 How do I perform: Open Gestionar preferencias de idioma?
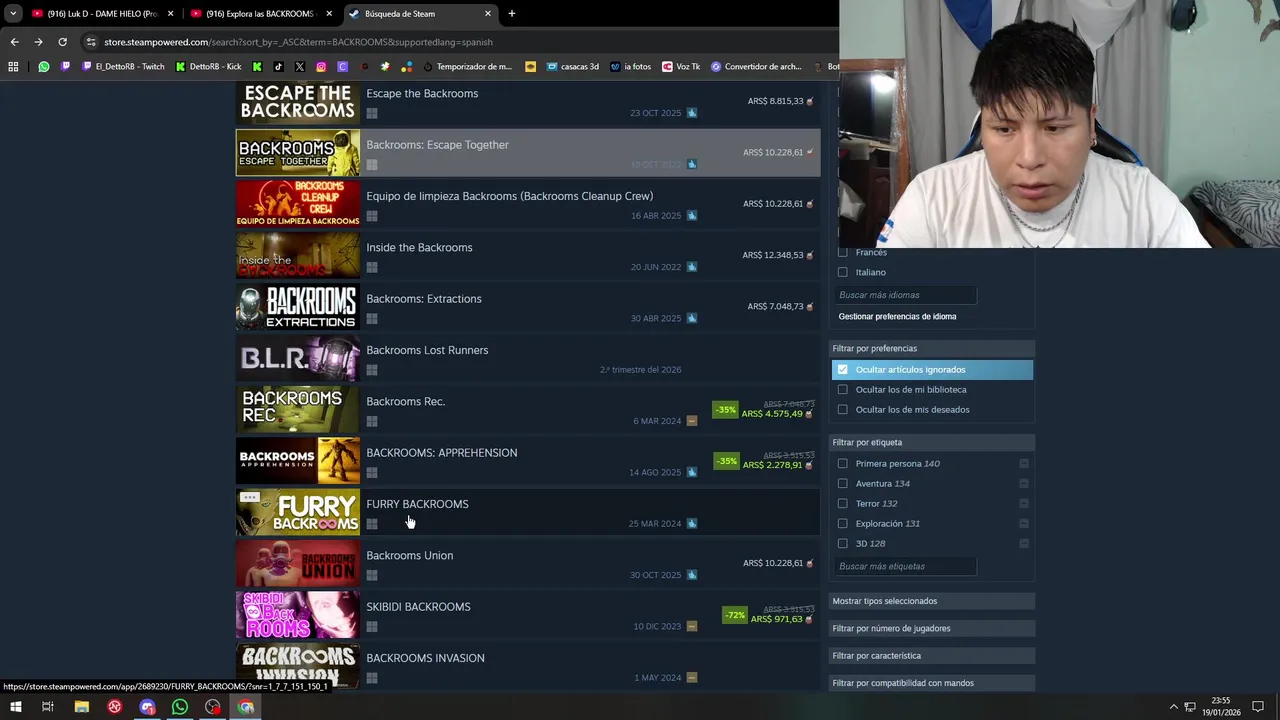coord(897,317)
